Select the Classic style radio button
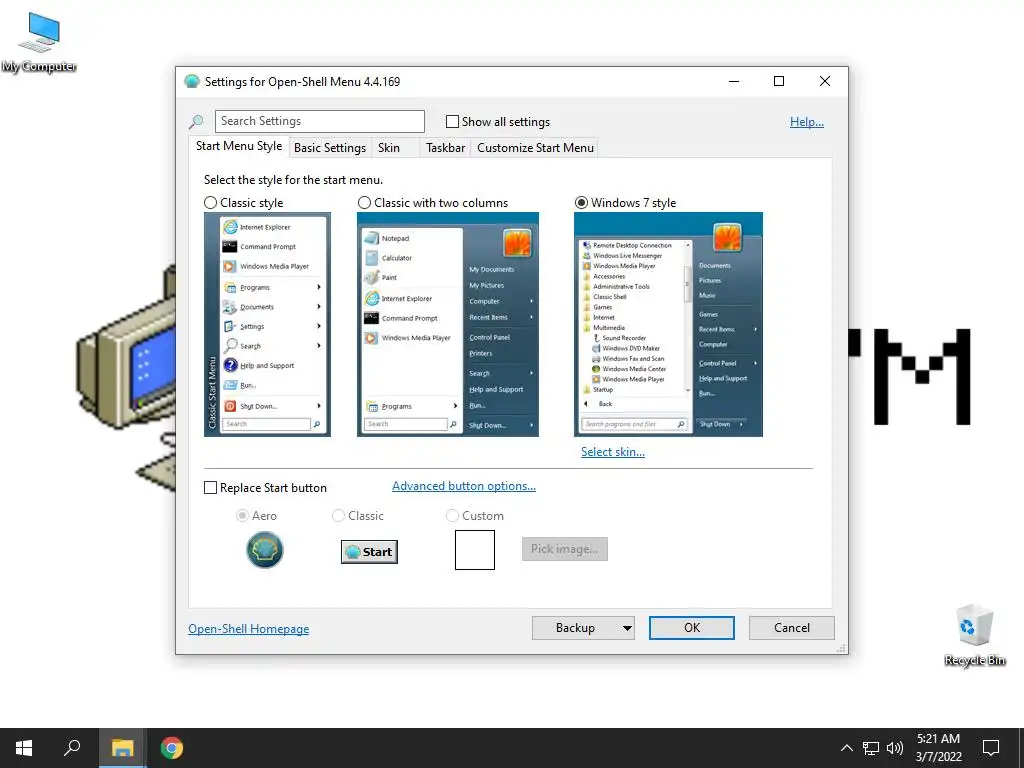 click(210, 202)
